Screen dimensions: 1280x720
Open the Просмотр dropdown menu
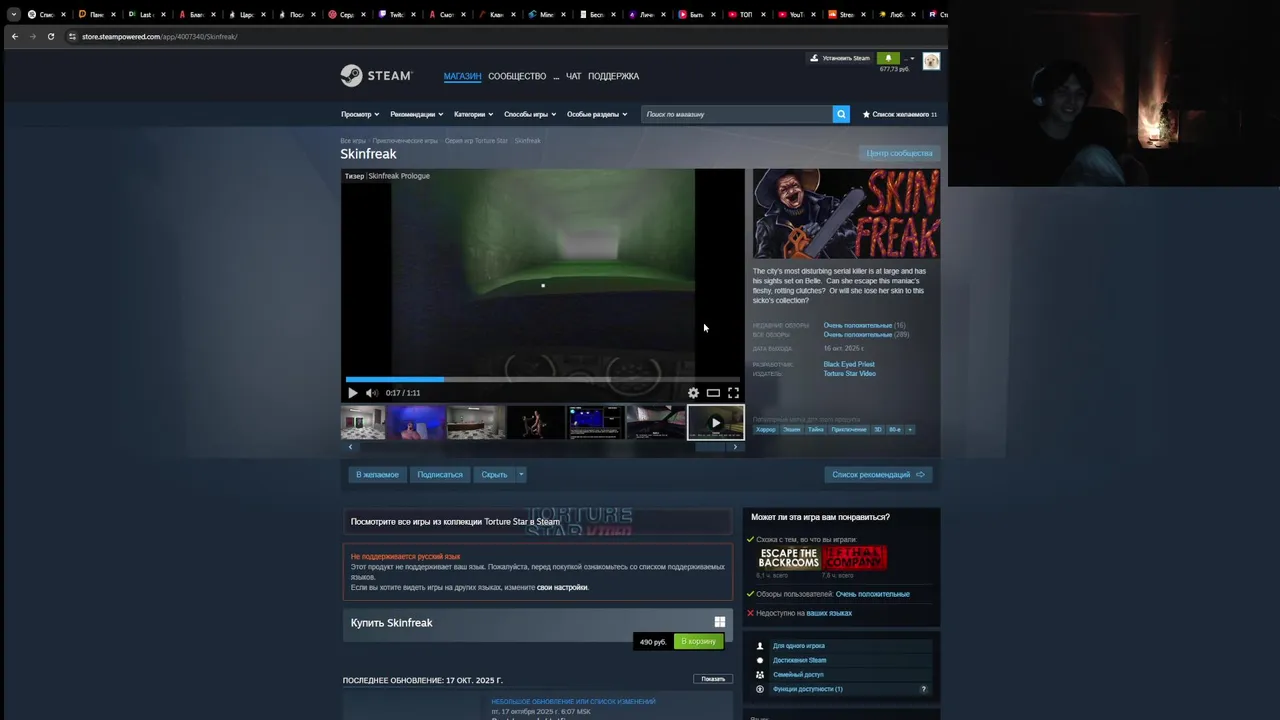pos(360,114)
